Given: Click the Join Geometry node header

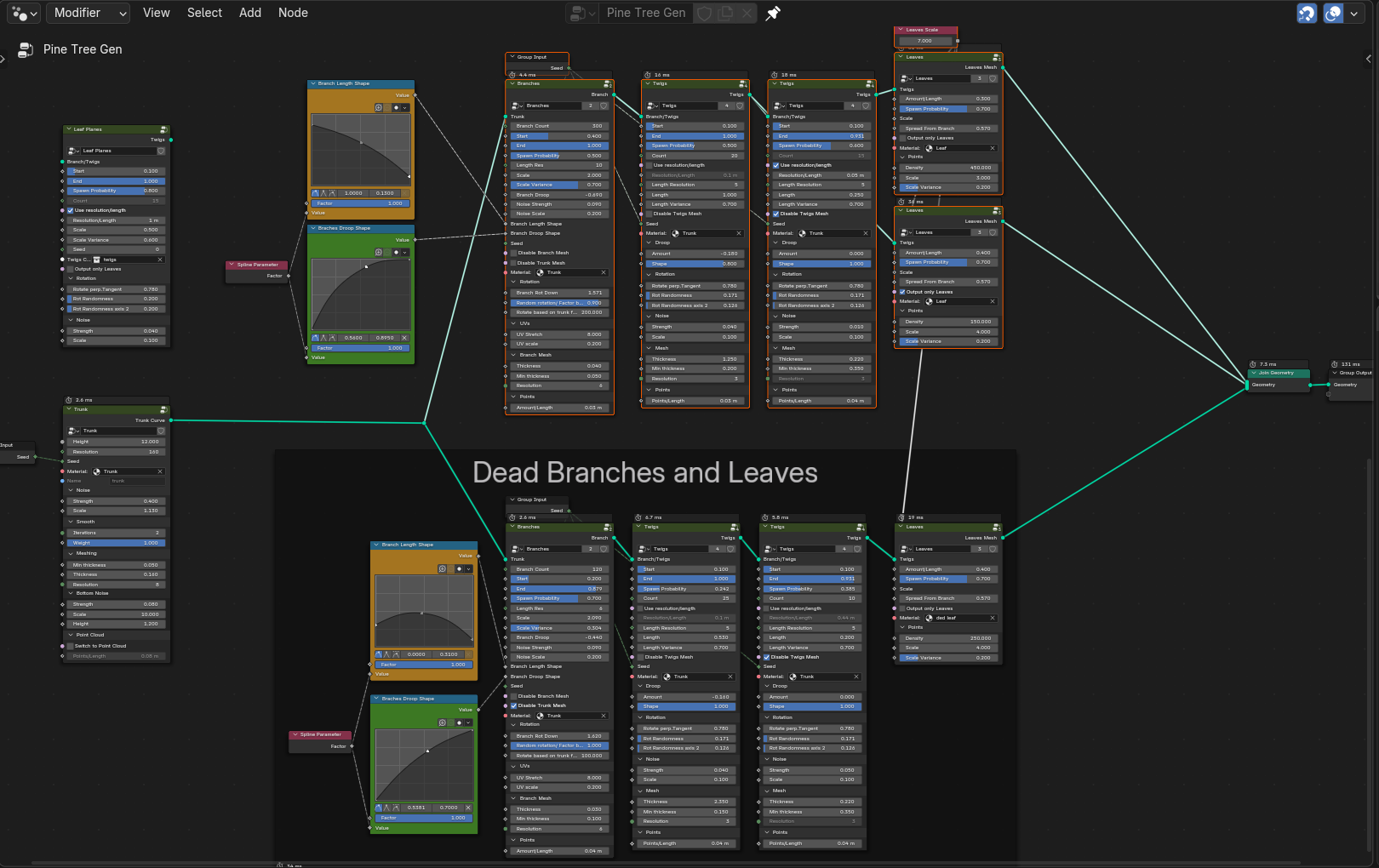Looking at the screenshot, I should 1279,373.
